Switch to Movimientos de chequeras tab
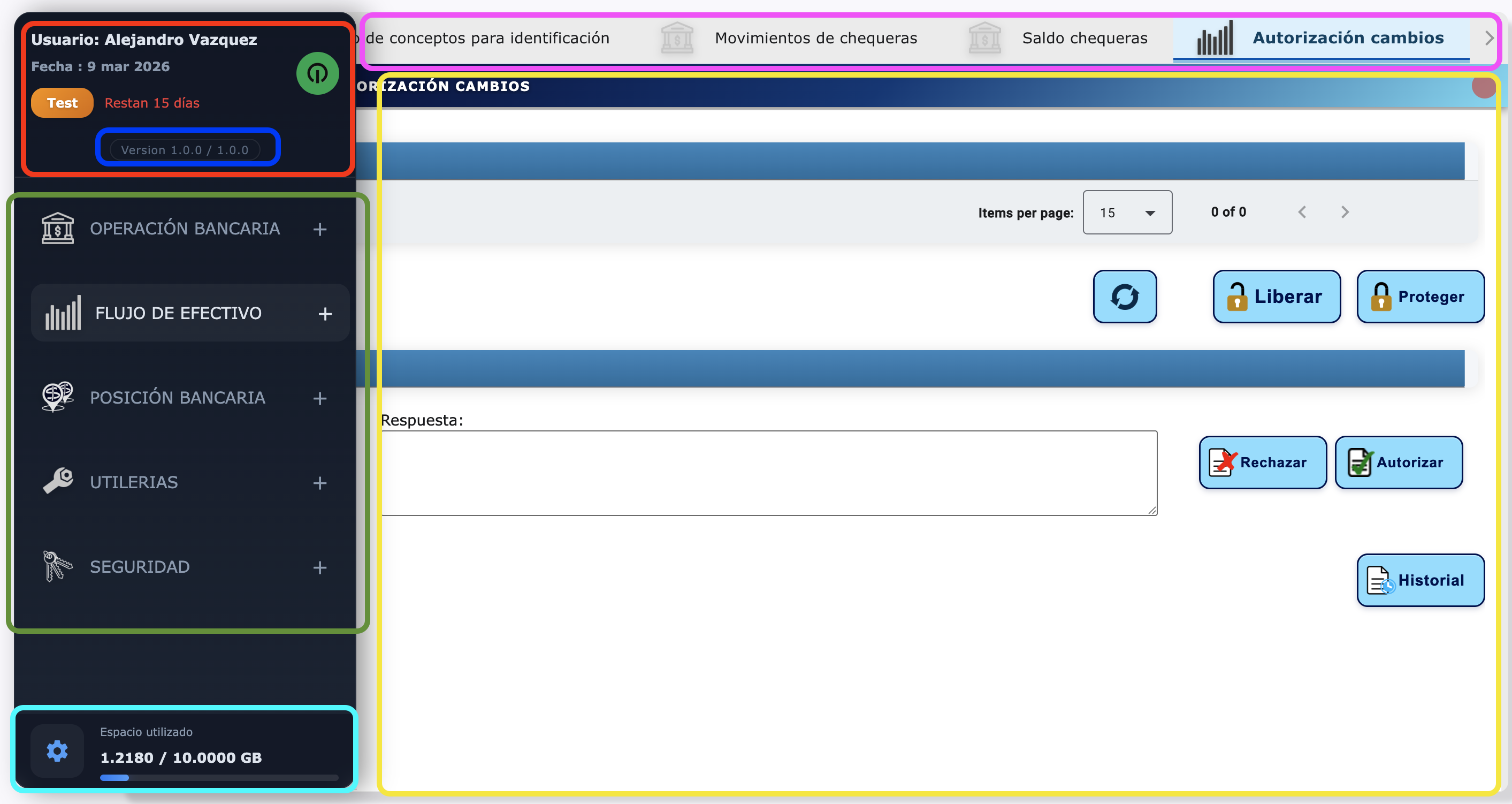 click(815, 38)
